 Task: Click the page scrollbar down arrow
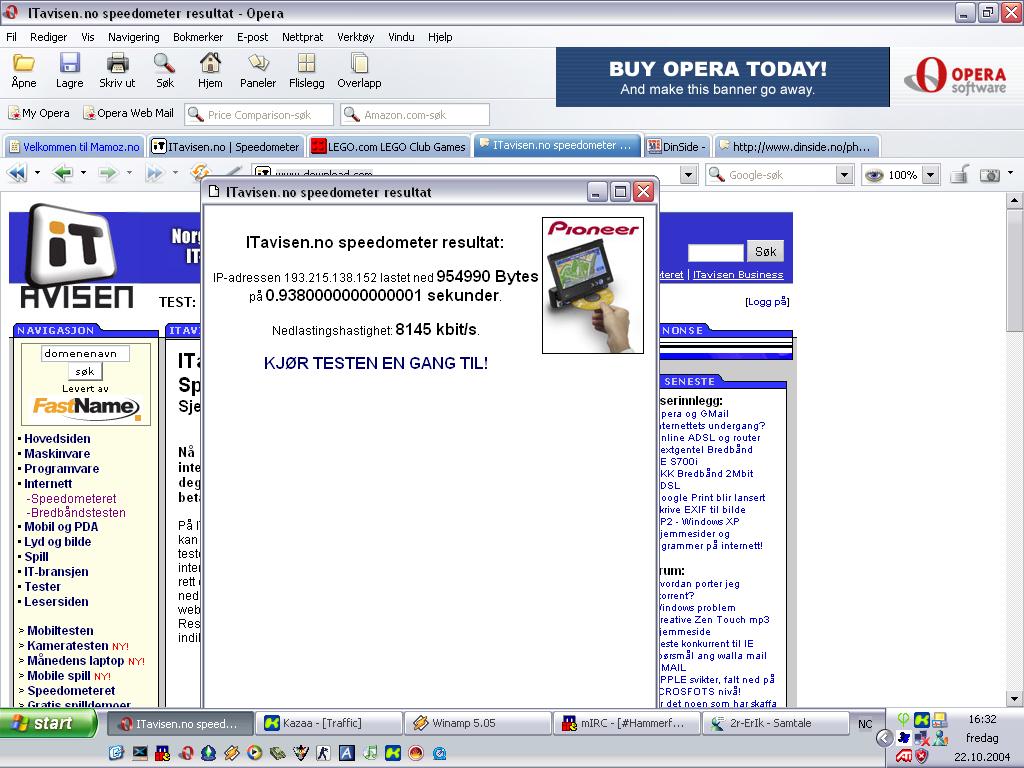pyautogui.click(x=1014, y=699)
